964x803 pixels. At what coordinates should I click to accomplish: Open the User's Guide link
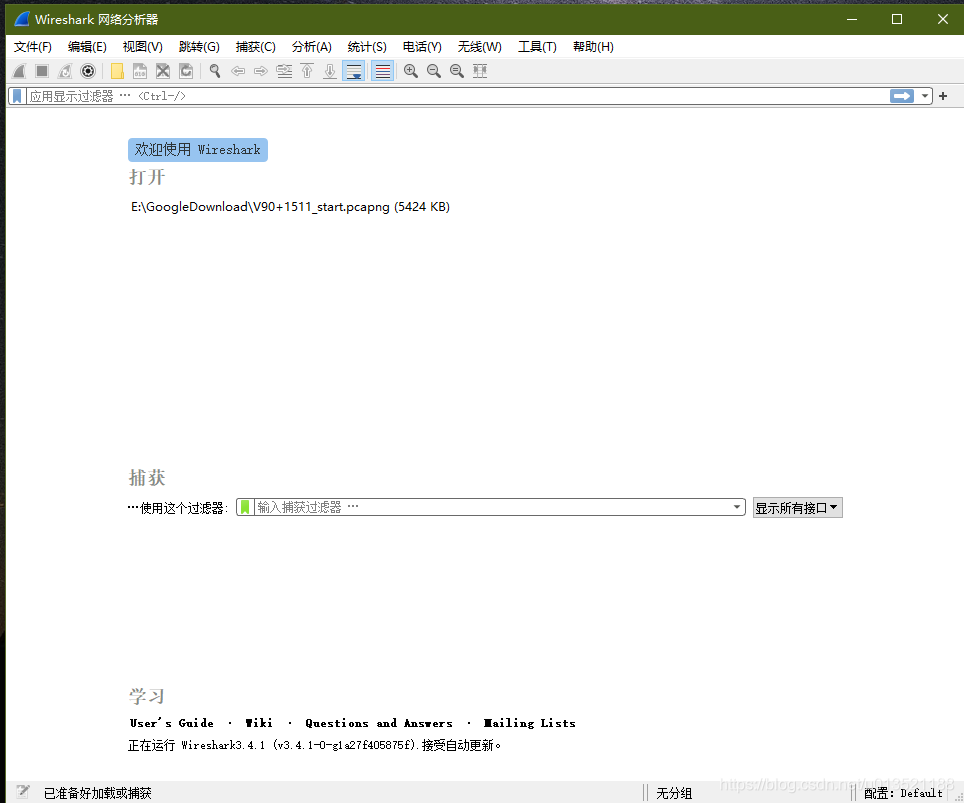pos(172,723)
